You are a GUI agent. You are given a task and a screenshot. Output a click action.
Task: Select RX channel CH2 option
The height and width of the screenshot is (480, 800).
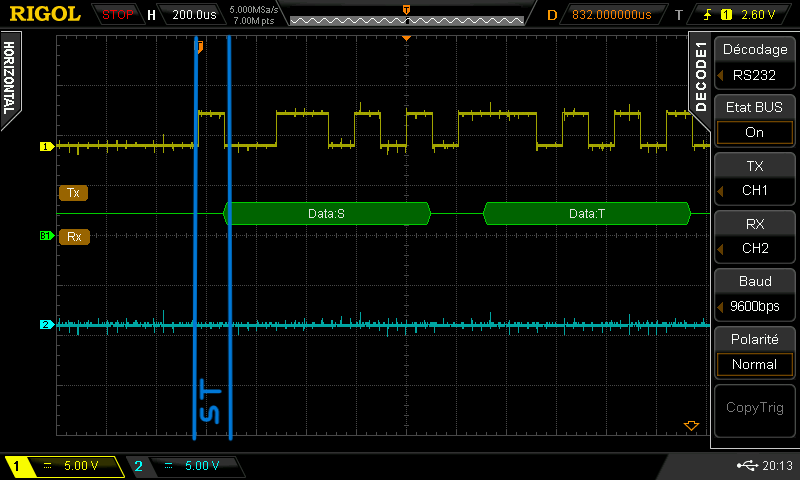click(754, 237)
